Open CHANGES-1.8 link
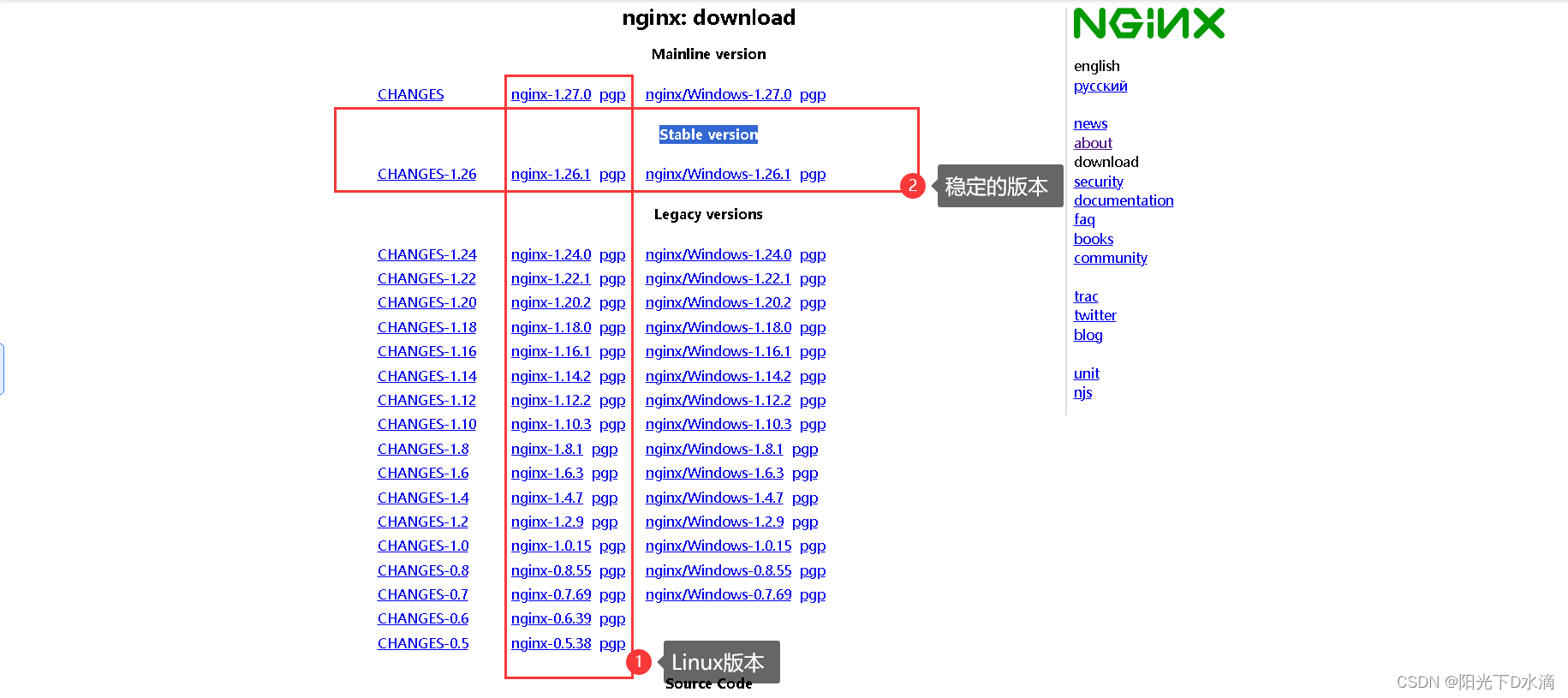Viewport: 1568px width, 698px height. coord(423,449)
